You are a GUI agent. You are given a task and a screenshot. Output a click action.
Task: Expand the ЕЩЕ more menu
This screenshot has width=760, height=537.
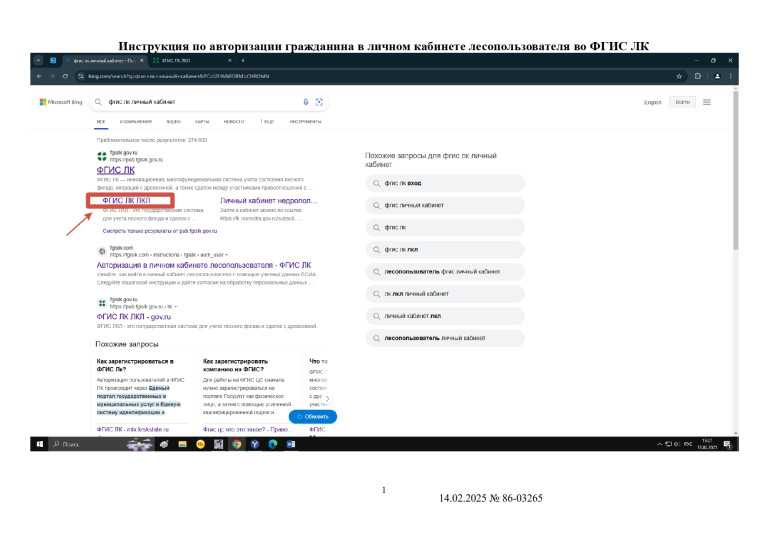[x=267, y=122]
